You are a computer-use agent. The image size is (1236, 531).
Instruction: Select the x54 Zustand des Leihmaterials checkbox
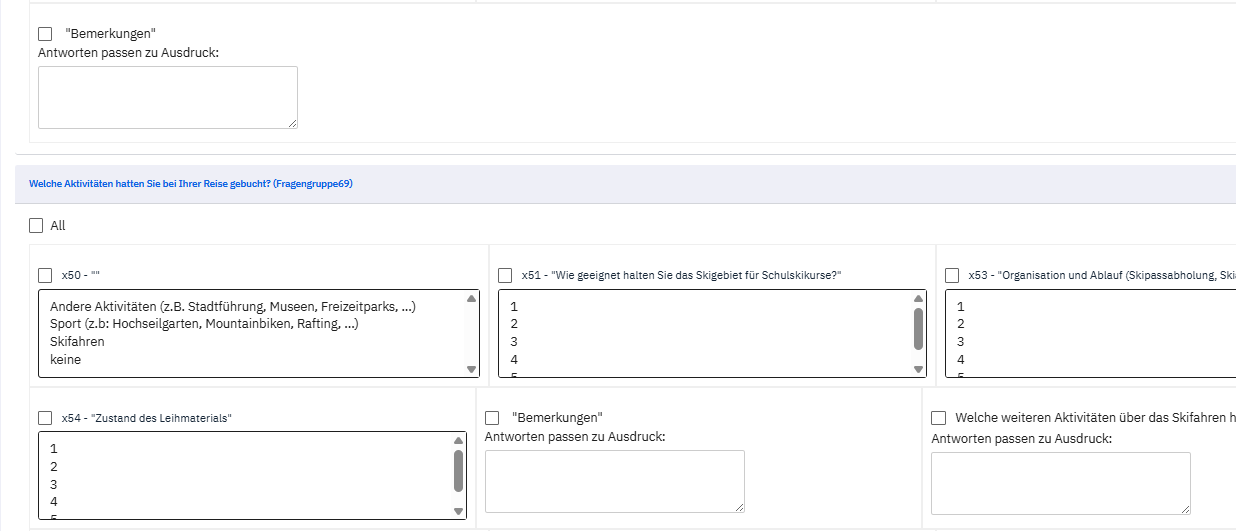(x=45, y=418)
